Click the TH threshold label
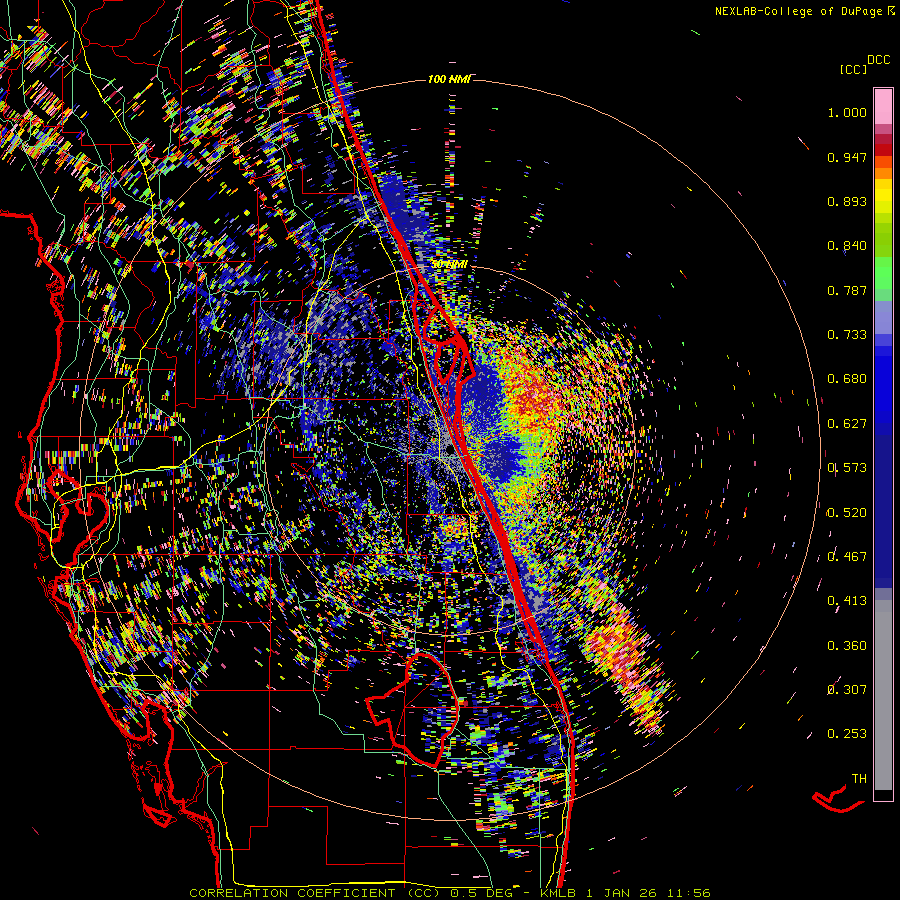The height and width of the screenshot is (900, 900). coord(859,779)
